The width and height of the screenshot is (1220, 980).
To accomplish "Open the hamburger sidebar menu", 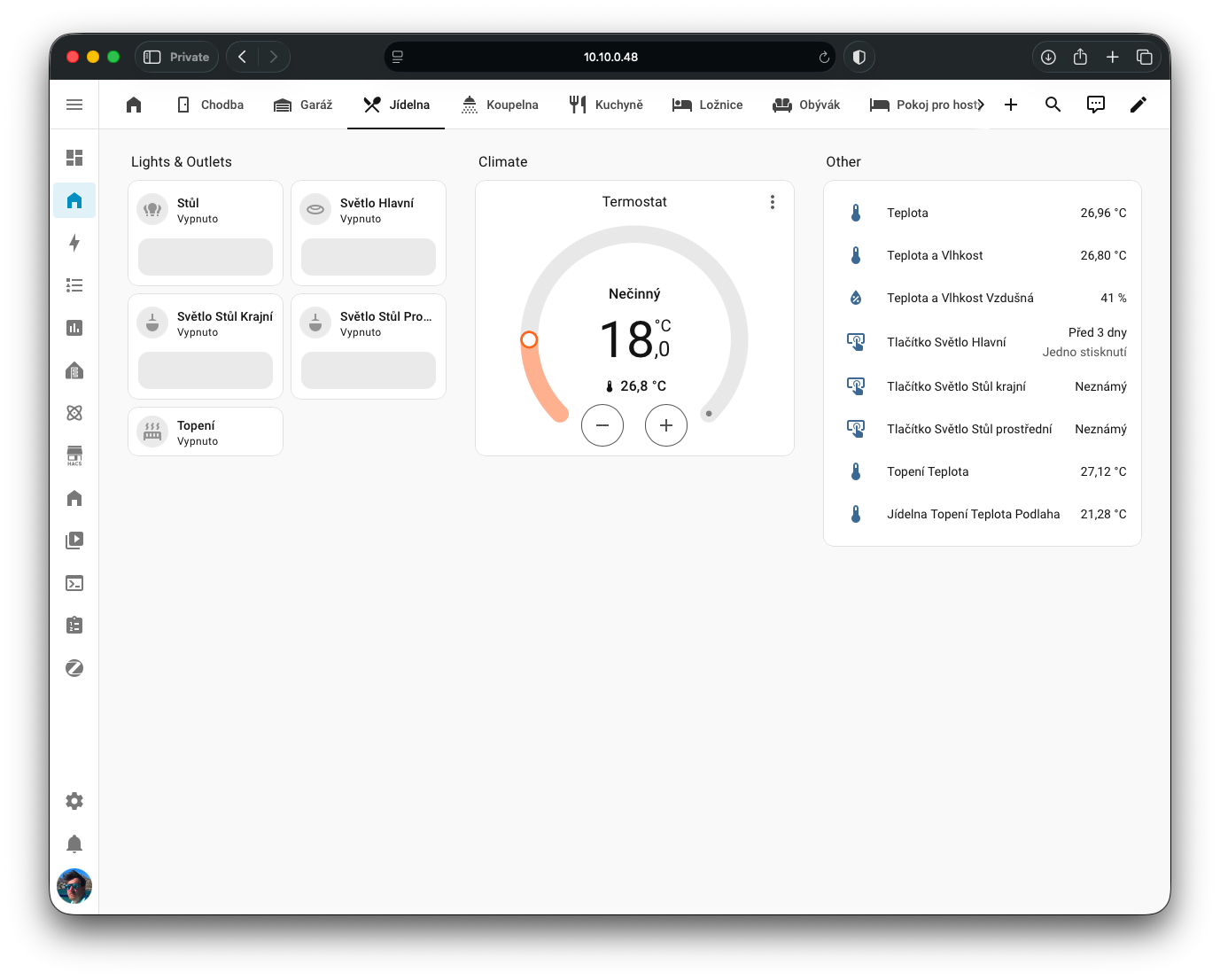I will click(x=74, y=105).
